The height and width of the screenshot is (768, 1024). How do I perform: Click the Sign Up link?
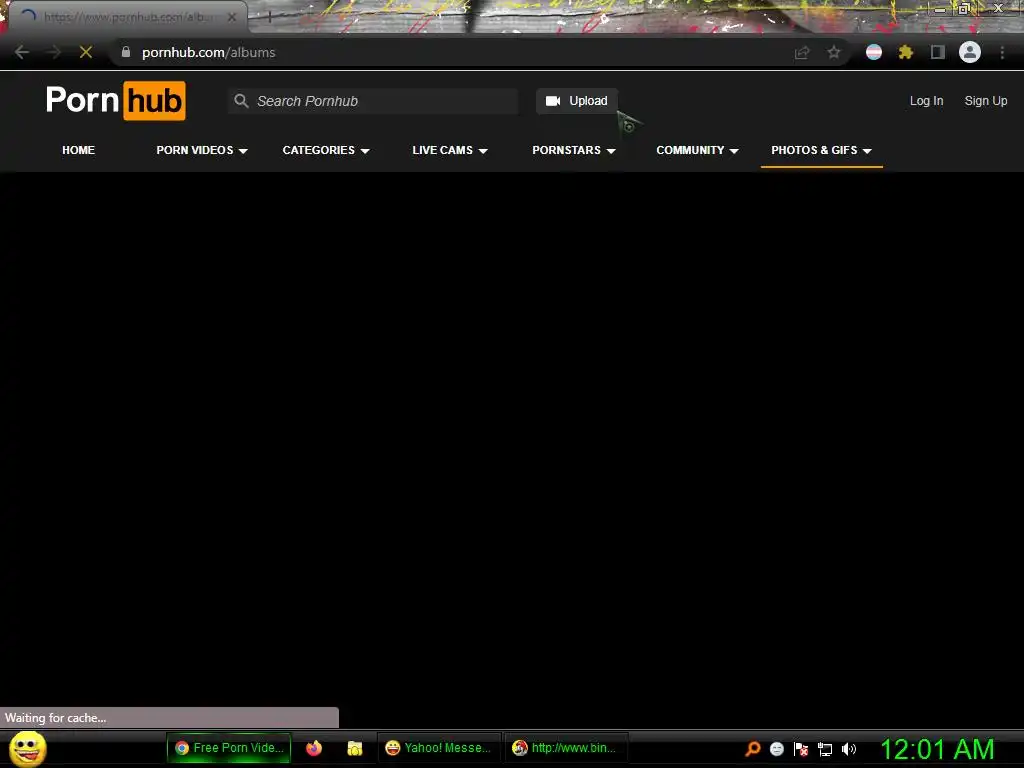[x=985, y=101]
